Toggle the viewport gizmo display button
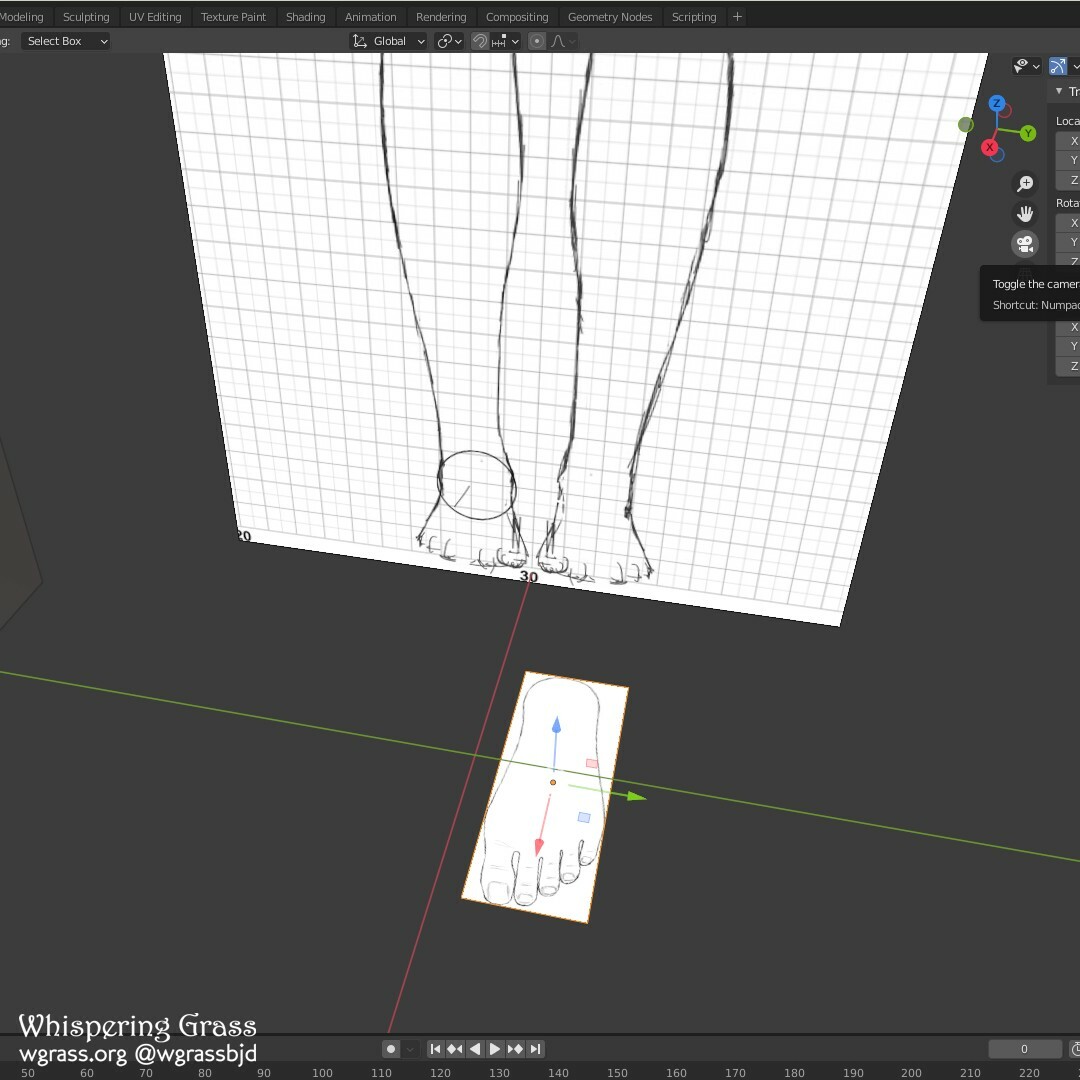Image resolution: width=1080 pixels, height=1080 pixels. 1057,66
